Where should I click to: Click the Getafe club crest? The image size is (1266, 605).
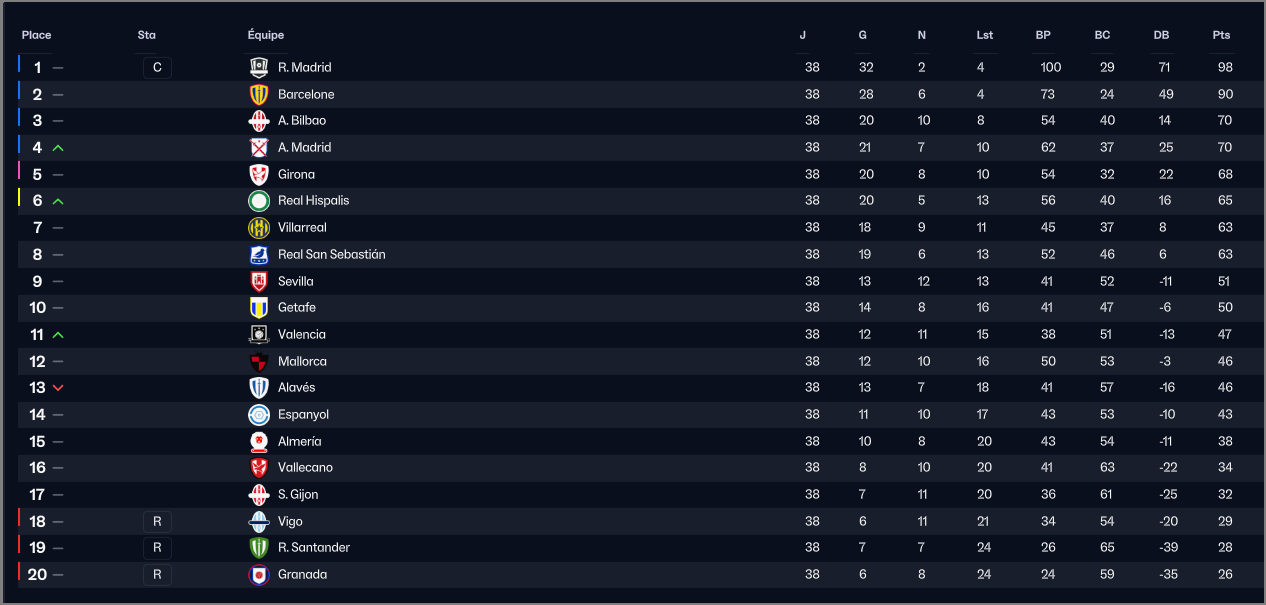259,308
